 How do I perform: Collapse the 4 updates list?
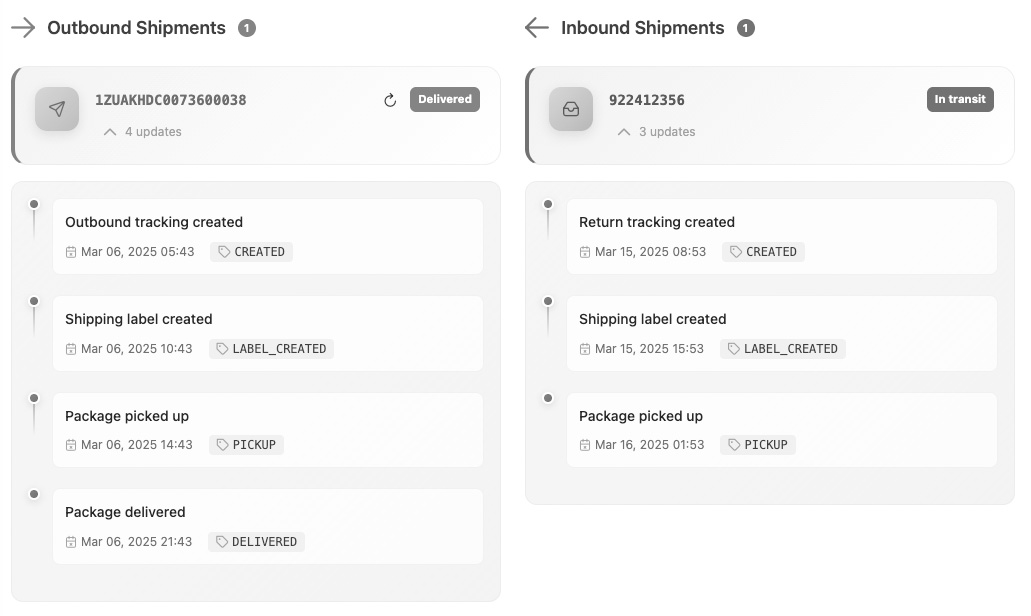[x=110, y=132]
